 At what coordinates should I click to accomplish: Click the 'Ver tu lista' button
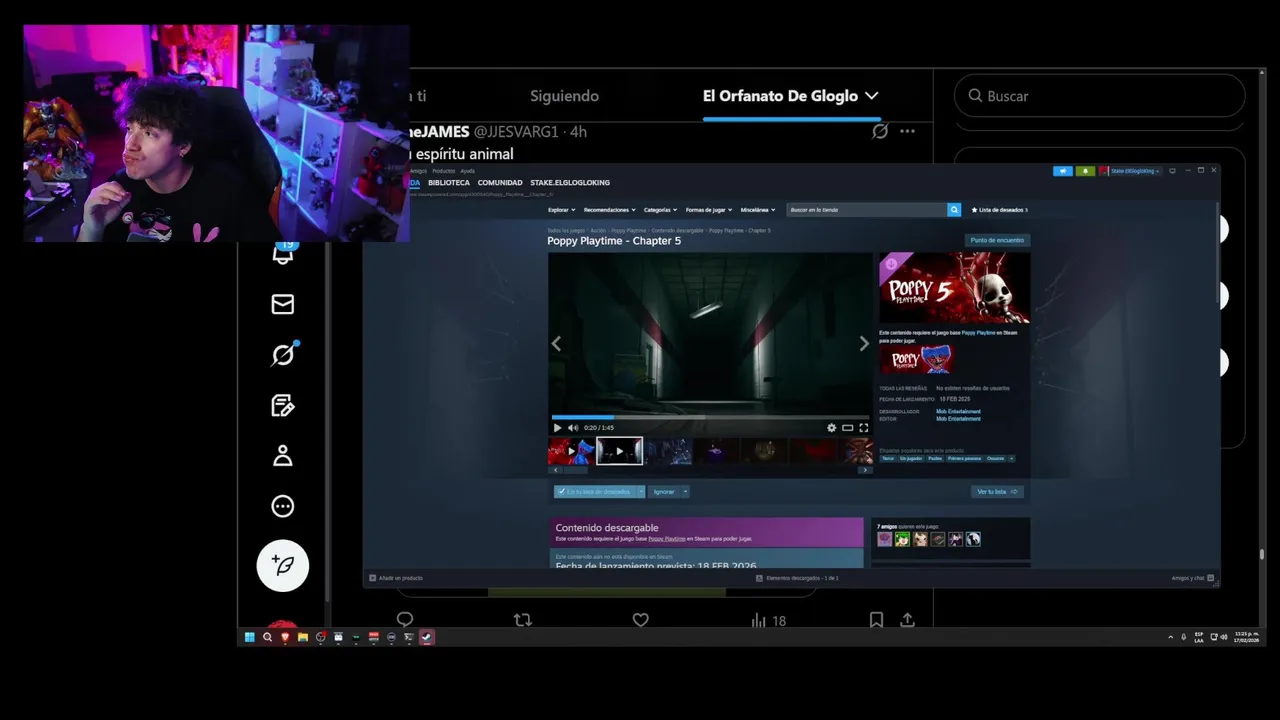pos(997,492)
